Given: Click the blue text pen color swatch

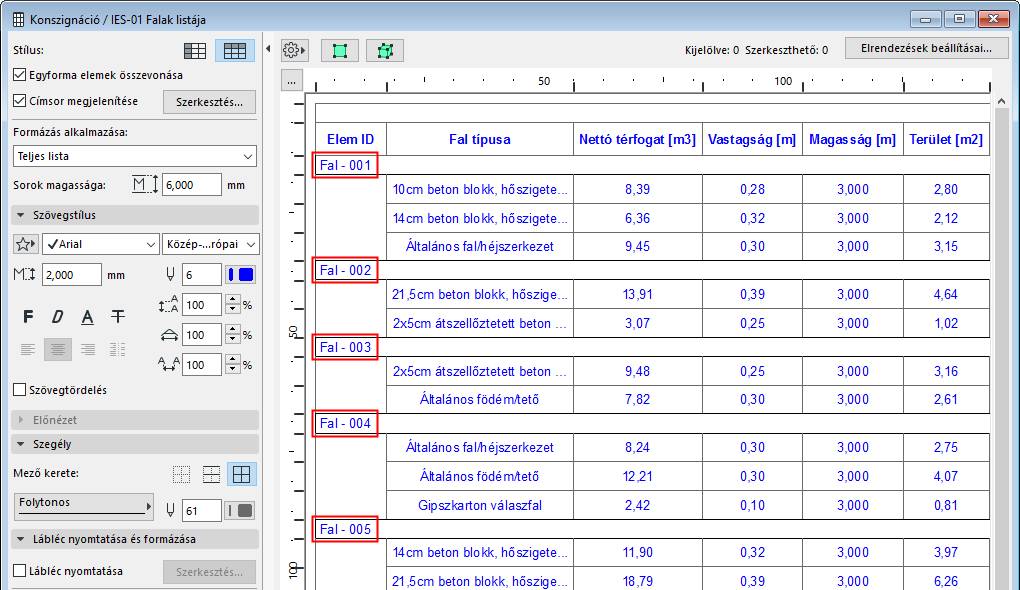Looking at the screenshot, I should click(x=241, y=275).
